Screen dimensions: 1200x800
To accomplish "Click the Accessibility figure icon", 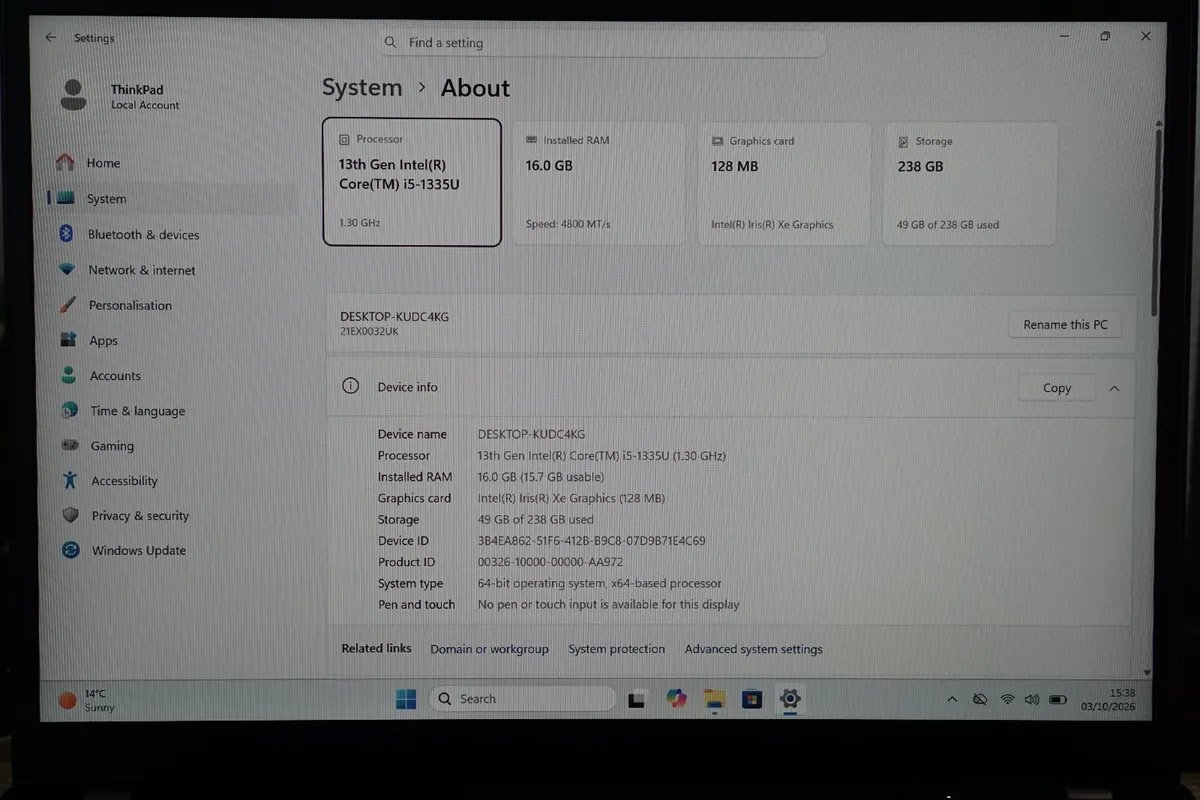I will (69, 480).
